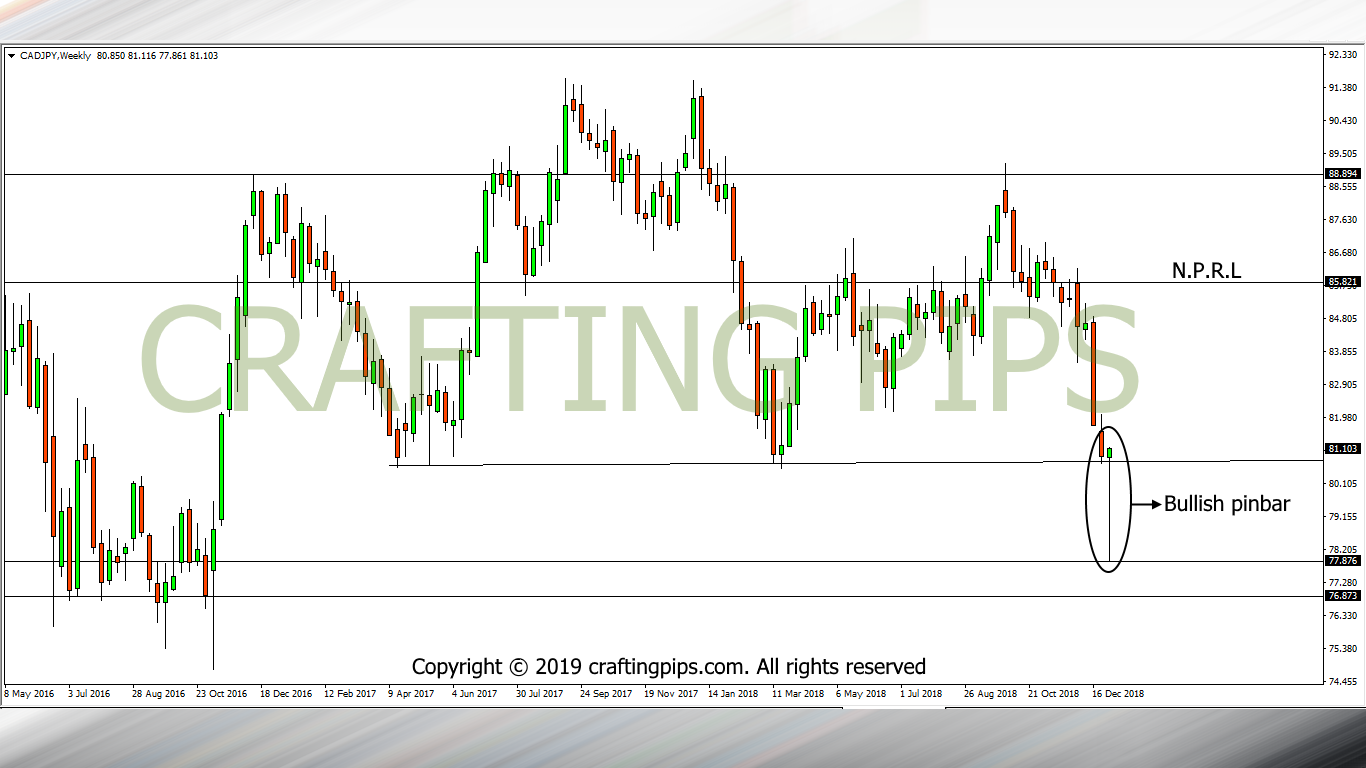Image resolution: width=1366 pixels, height=768 pixels.
Task: Select the 85.821 horizontal line price tag
Action: 1343,282
